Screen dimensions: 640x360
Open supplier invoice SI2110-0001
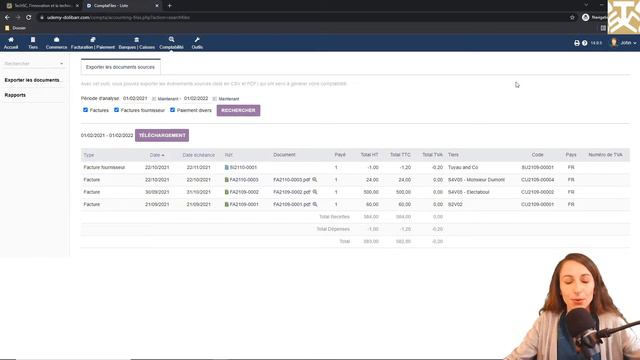coord(243,167)
